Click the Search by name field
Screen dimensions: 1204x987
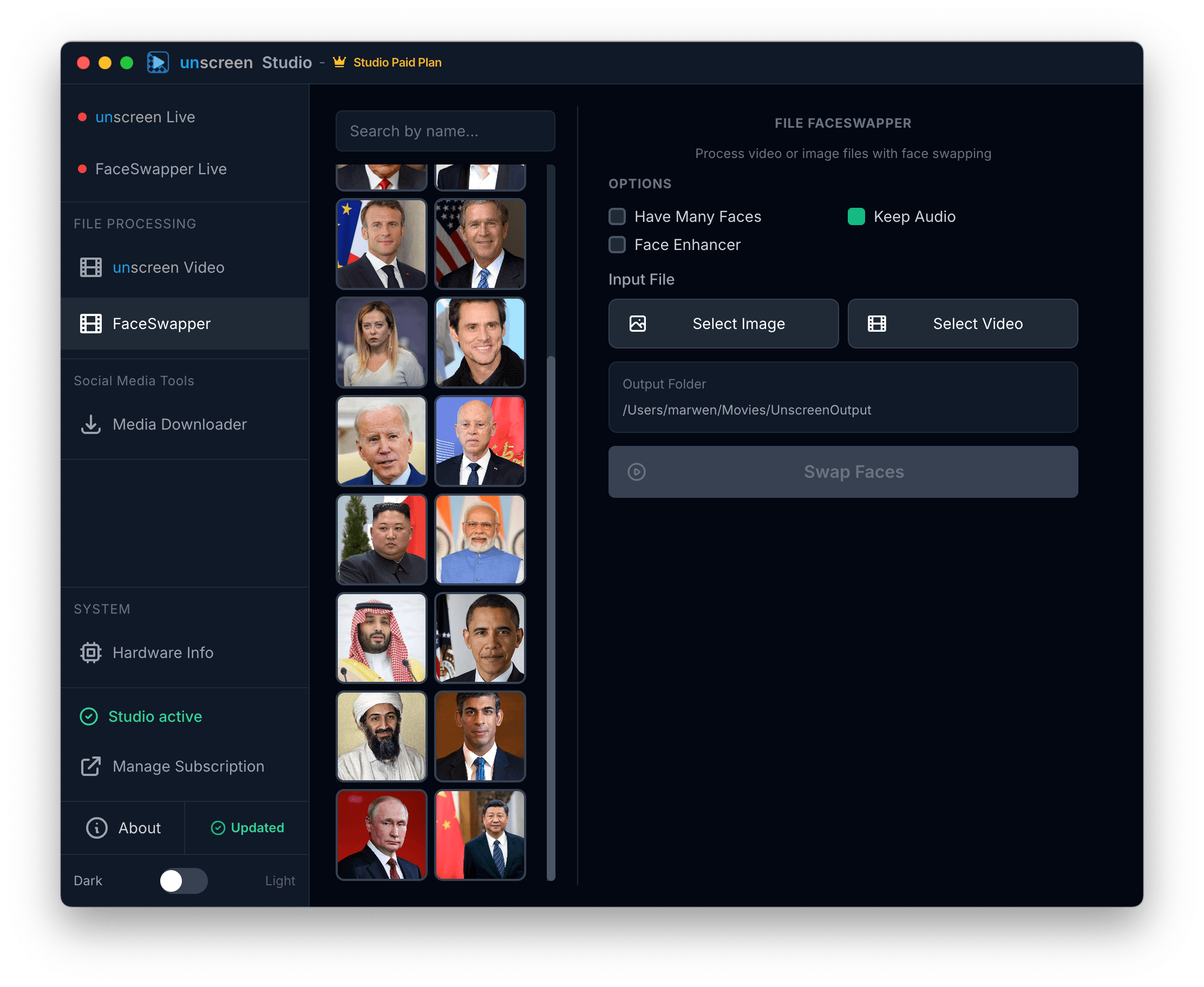coord(446,131)
